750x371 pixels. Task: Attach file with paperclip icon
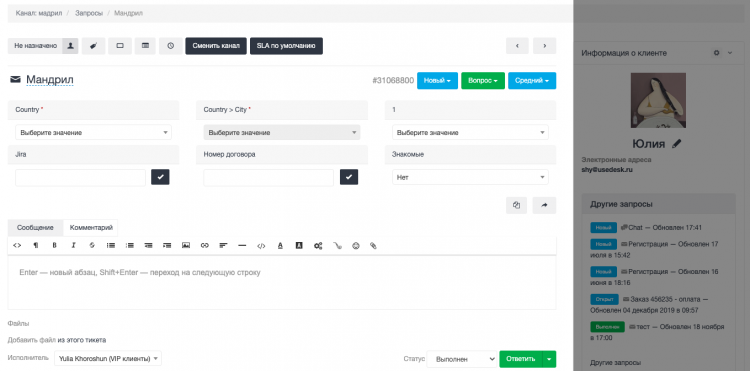pos(374,246)
